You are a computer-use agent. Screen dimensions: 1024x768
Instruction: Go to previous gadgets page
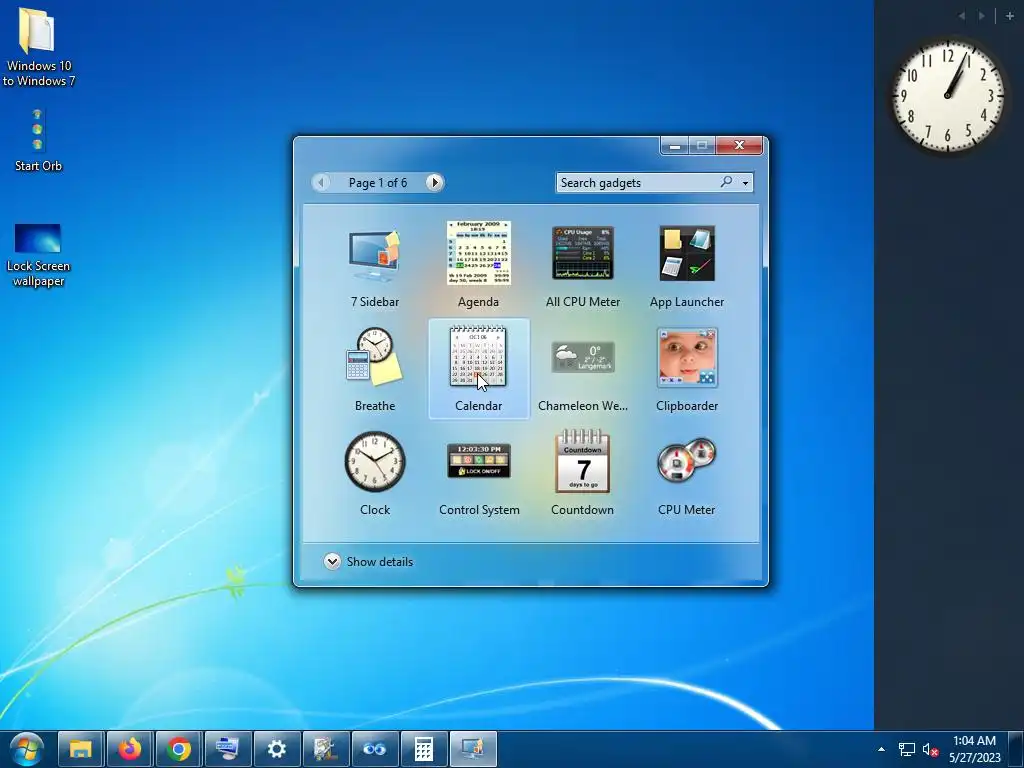click(321, 182)
